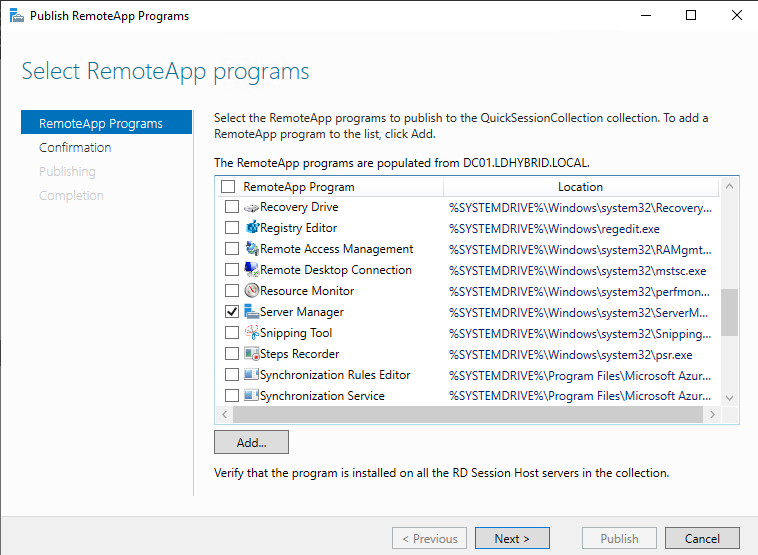Check the Registry Editor checkbox
The image size is (758, 555).
click(x=232, y=228)
